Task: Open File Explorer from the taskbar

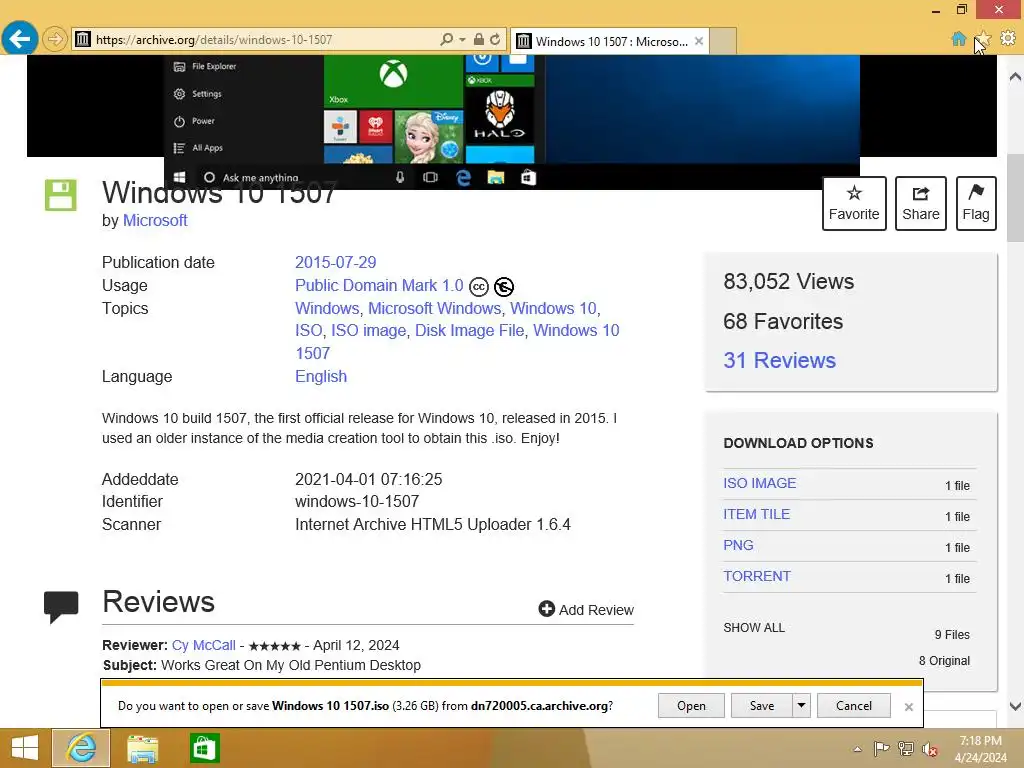Action: point(142,748)
